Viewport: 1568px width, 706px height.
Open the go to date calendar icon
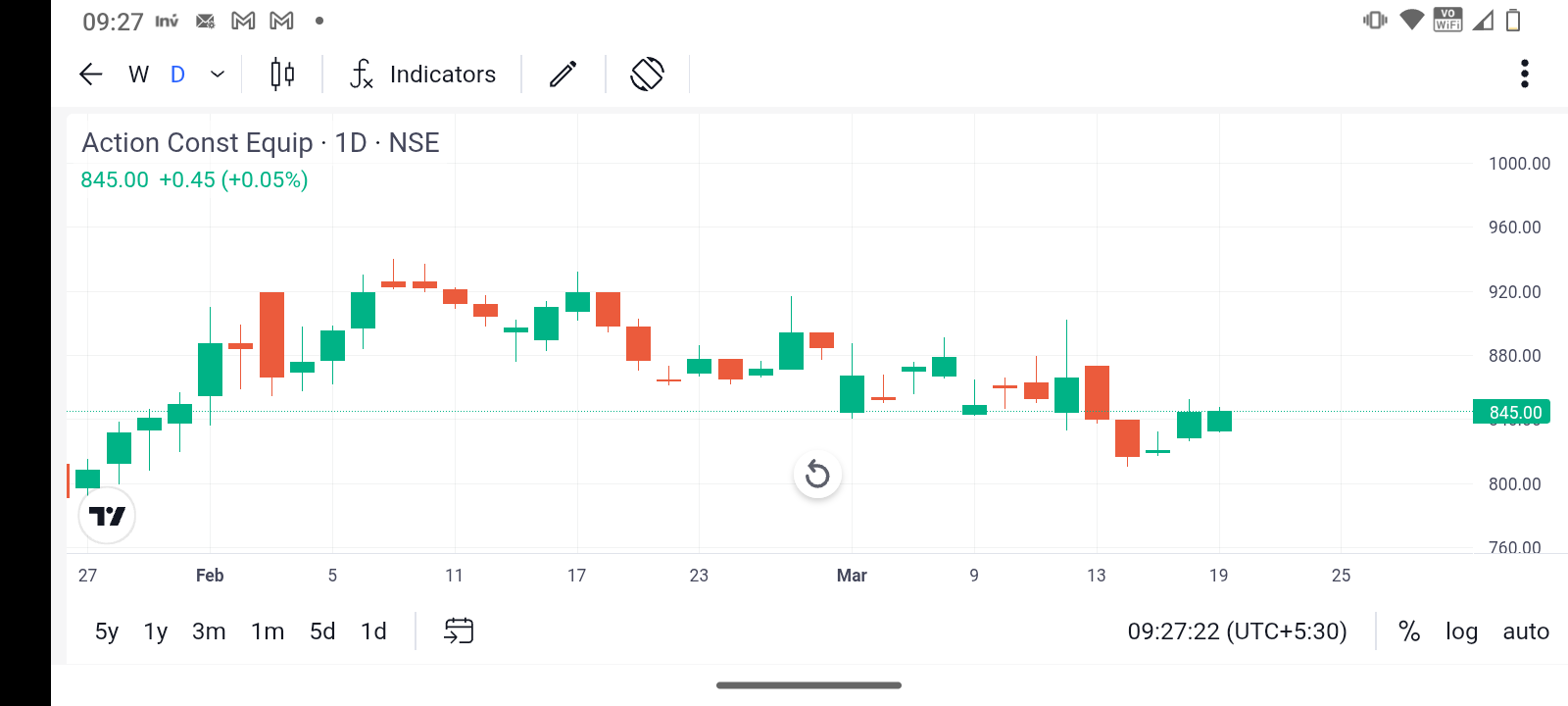point(459,630)
